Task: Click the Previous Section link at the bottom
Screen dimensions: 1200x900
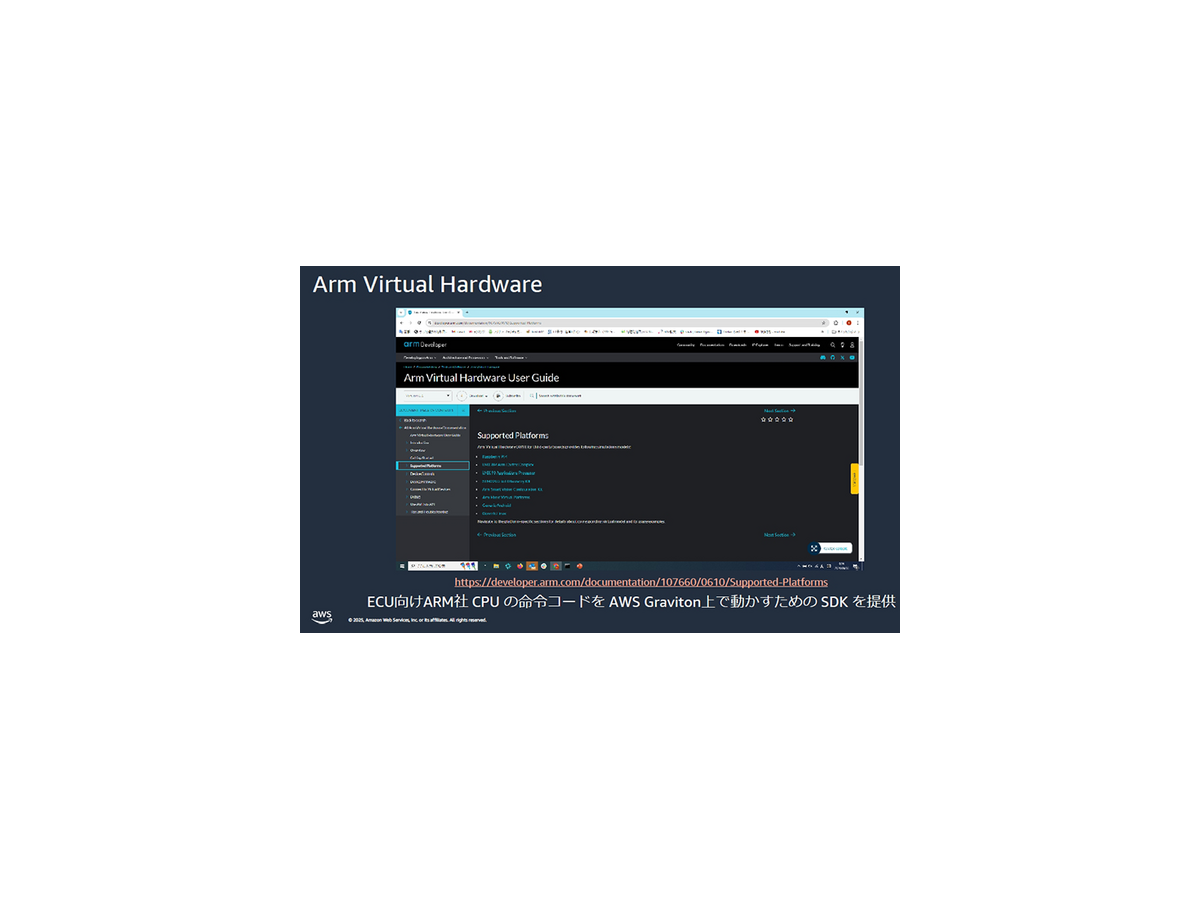Action: coord(497,535)
